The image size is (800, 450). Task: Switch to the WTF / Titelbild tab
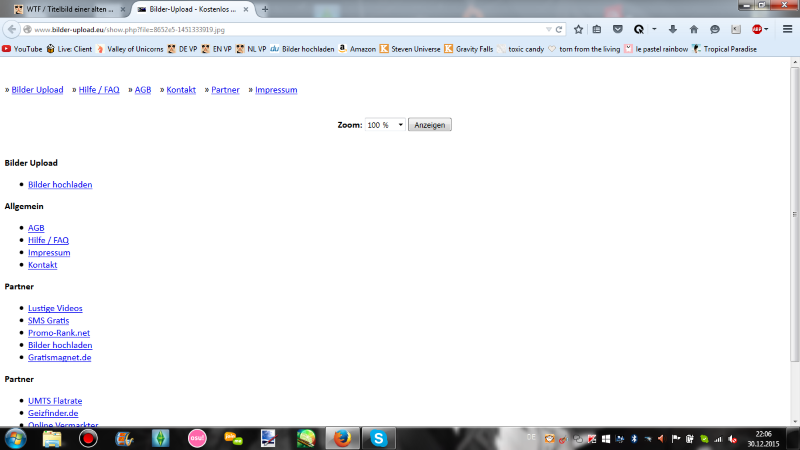tap(65, 9)
